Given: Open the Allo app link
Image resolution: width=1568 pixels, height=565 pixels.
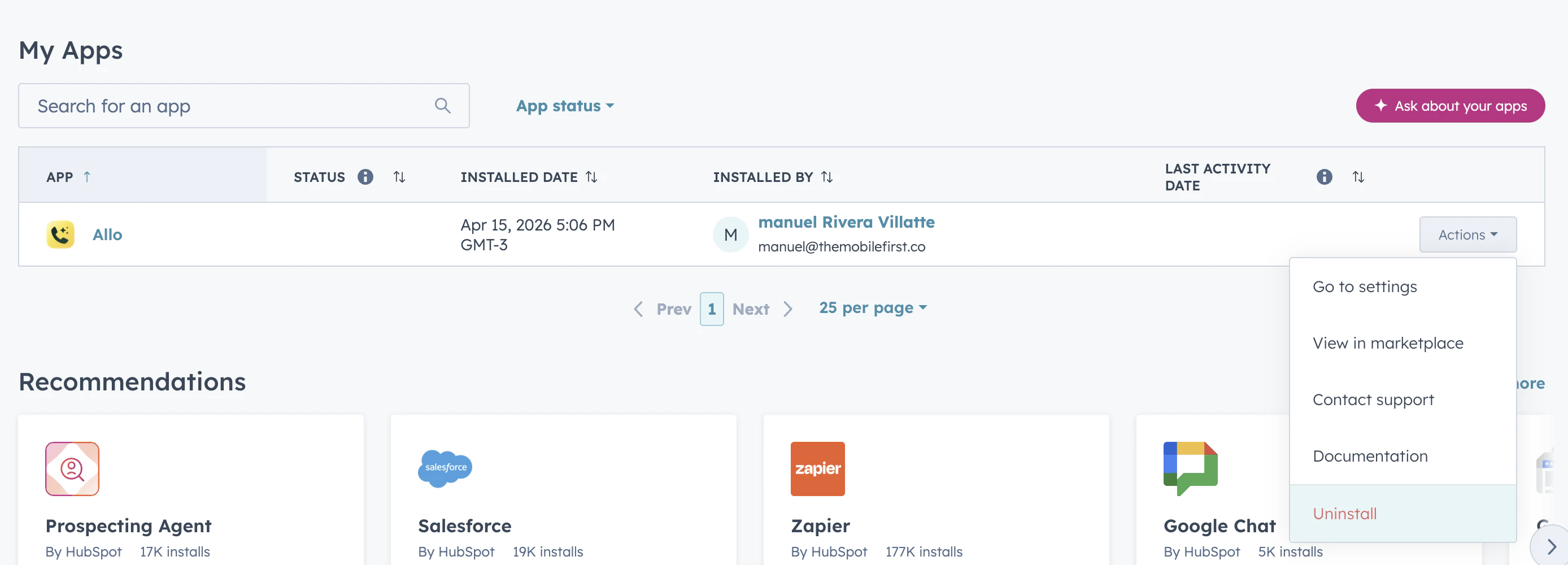Looking at the screenshot, I should (107, 234).
